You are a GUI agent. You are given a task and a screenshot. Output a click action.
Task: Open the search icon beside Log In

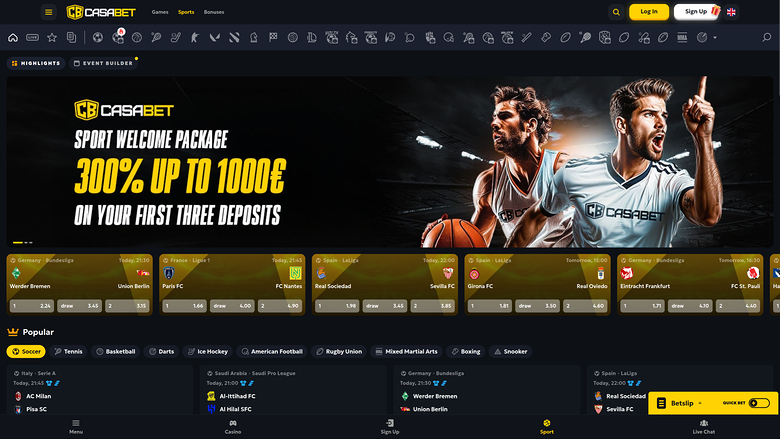[x=616, y=12]
